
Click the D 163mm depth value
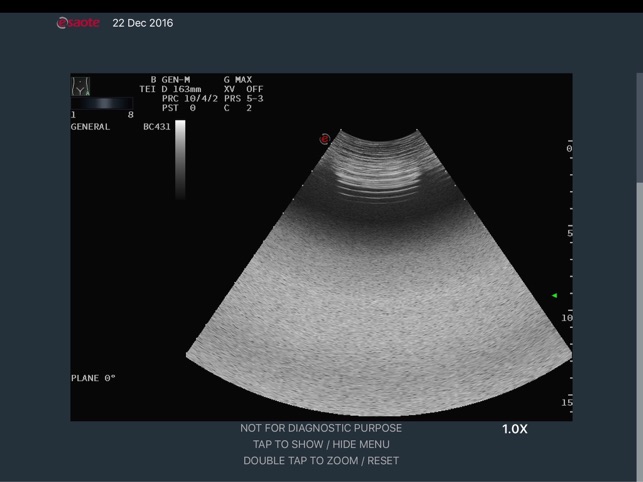click(x=181, y=89)
